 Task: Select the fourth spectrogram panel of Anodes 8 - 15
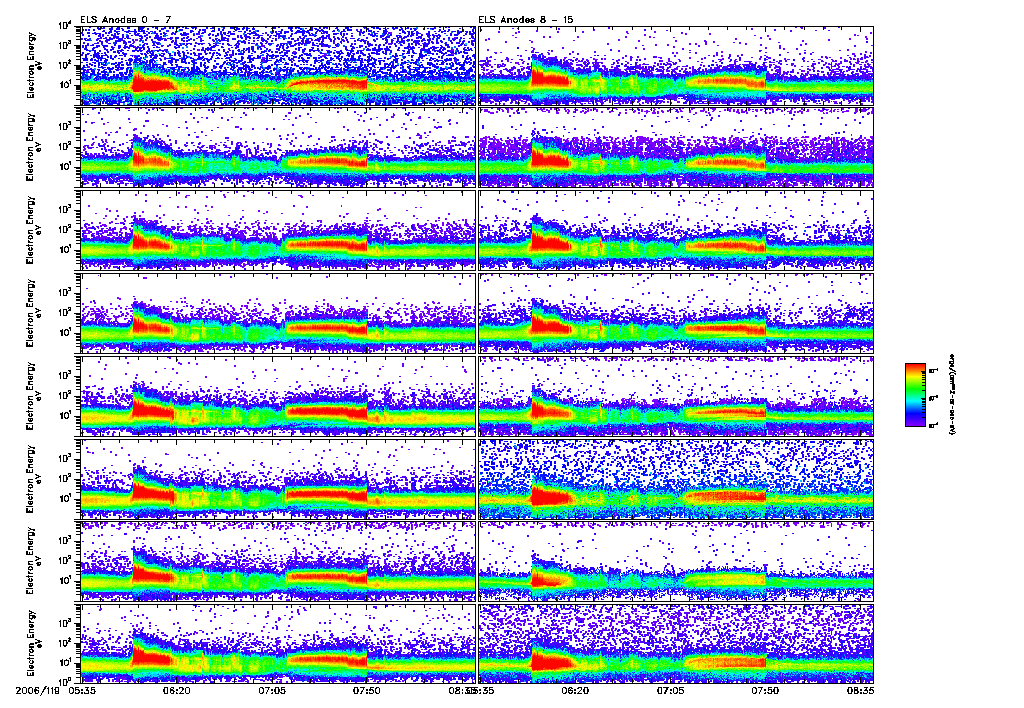(676, 313)
